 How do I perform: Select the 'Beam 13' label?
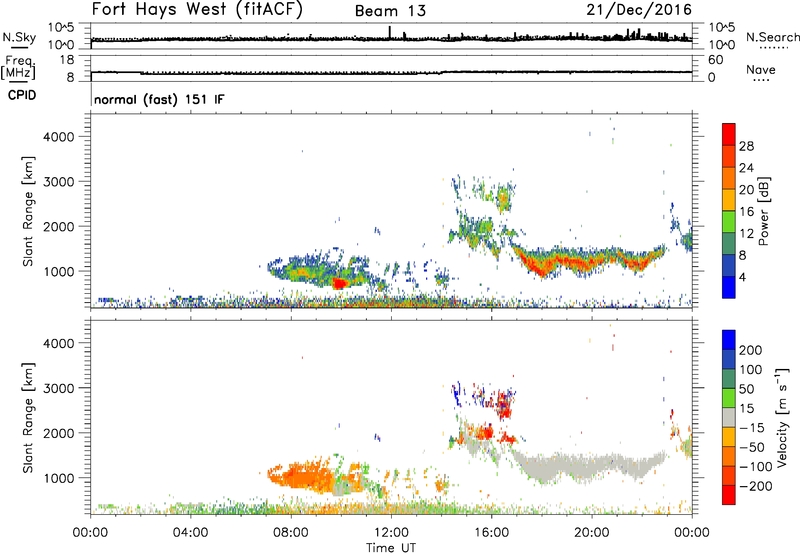point(390,11)
